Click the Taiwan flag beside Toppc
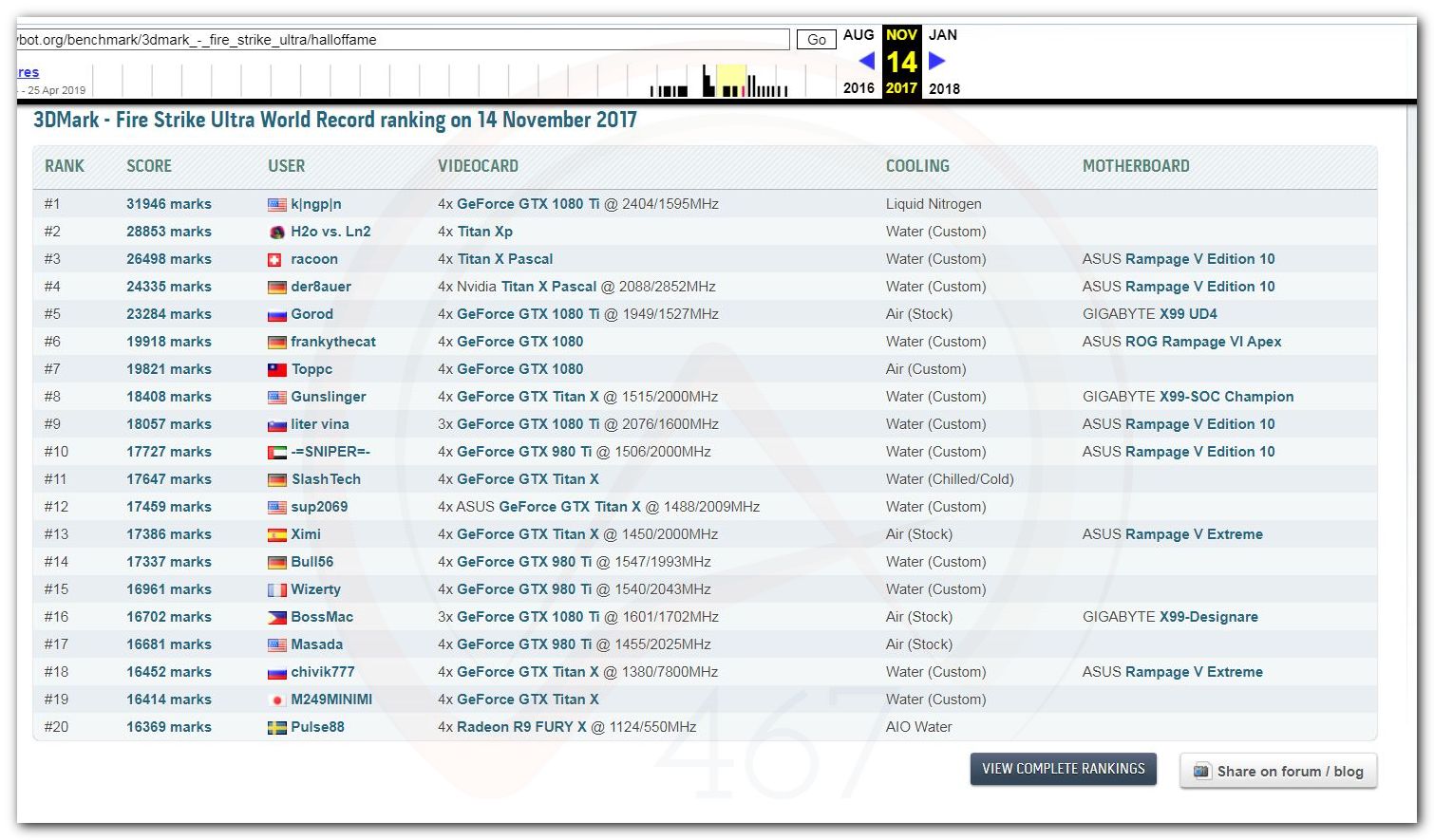Screen dimensions: 1434x840 click(x=276, y=369)
